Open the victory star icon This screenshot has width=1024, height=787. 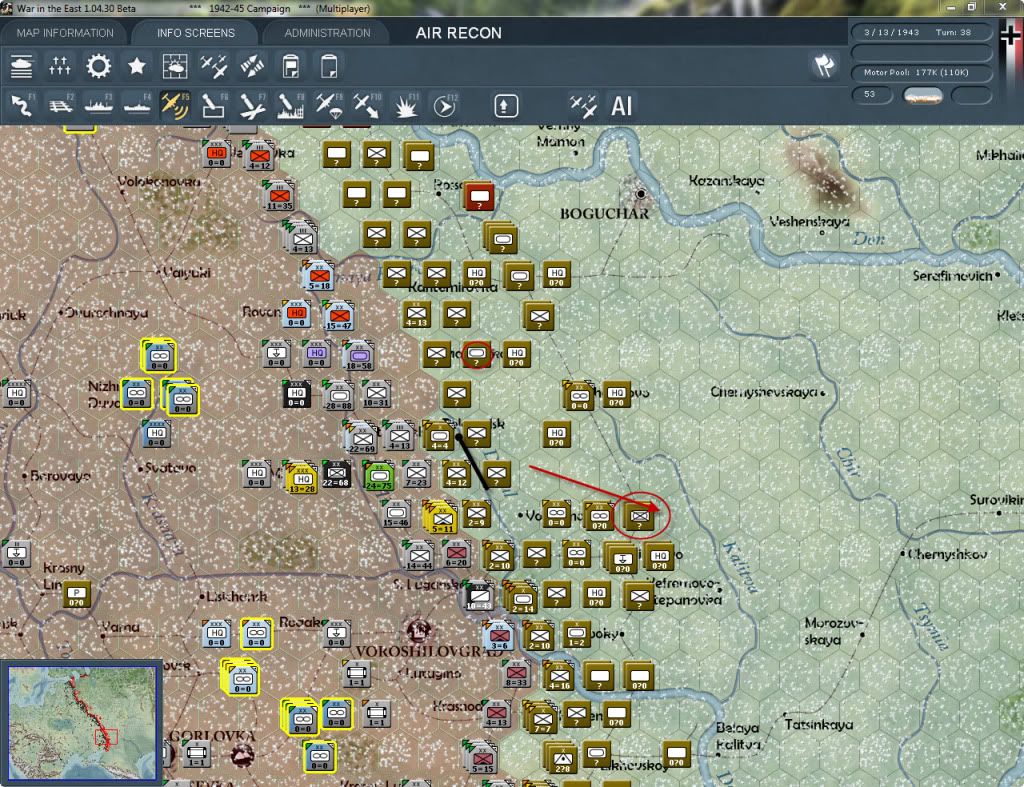136,66
